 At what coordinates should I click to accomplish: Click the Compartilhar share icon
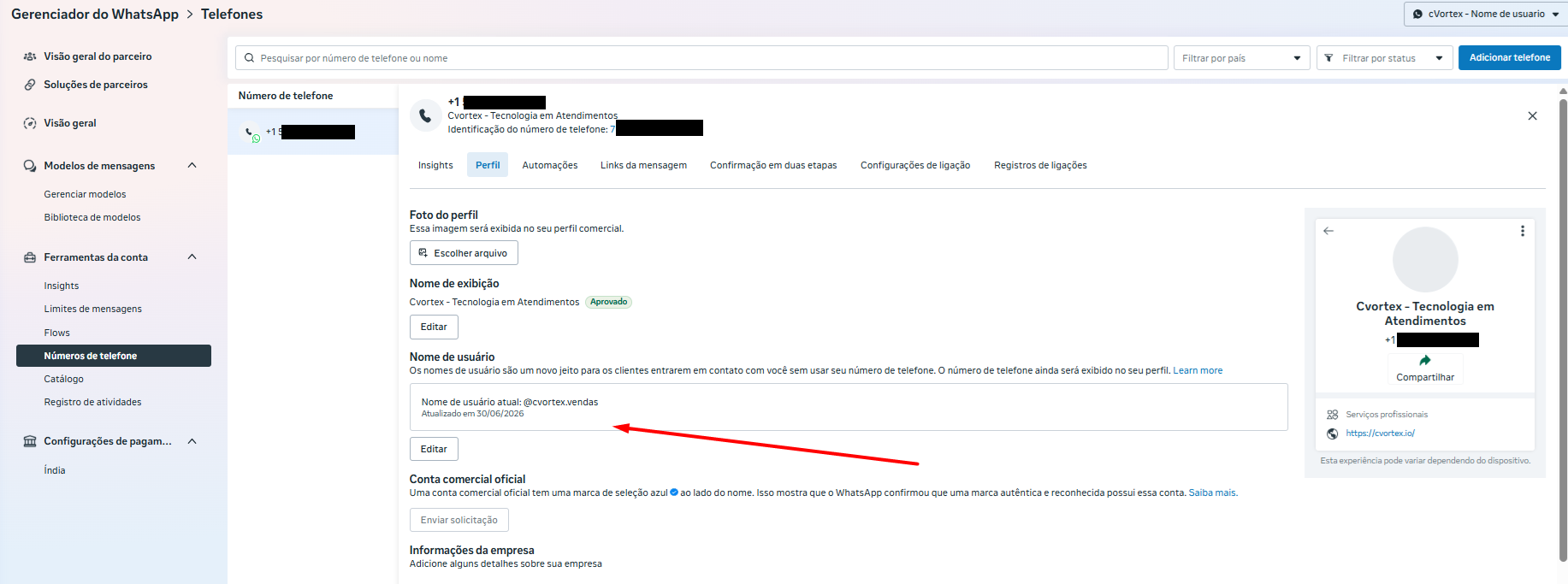click(x=1425, y=361)
